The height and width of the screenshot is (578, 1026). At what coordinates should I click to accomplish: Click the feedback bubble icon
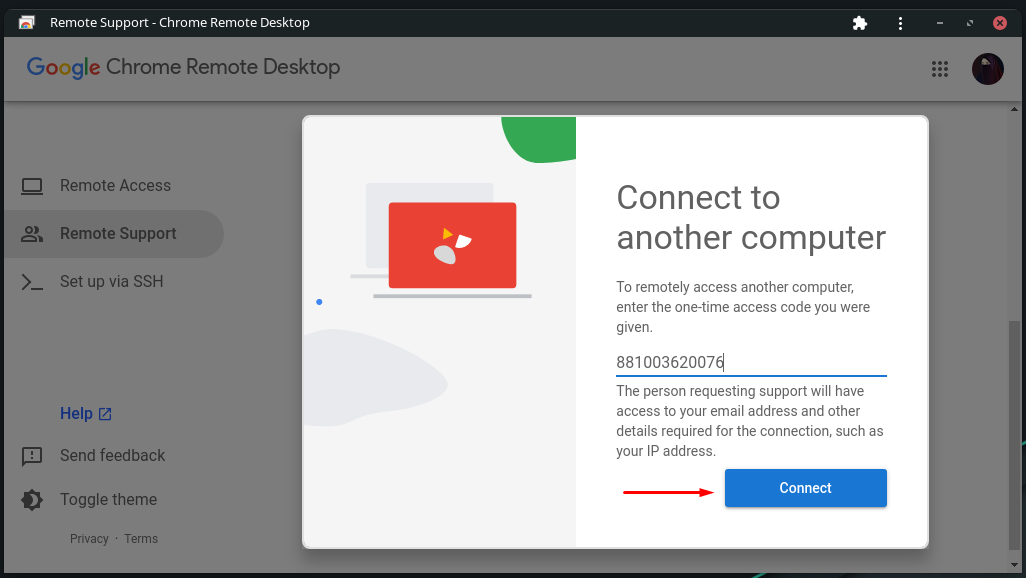[x=32, y=456]
